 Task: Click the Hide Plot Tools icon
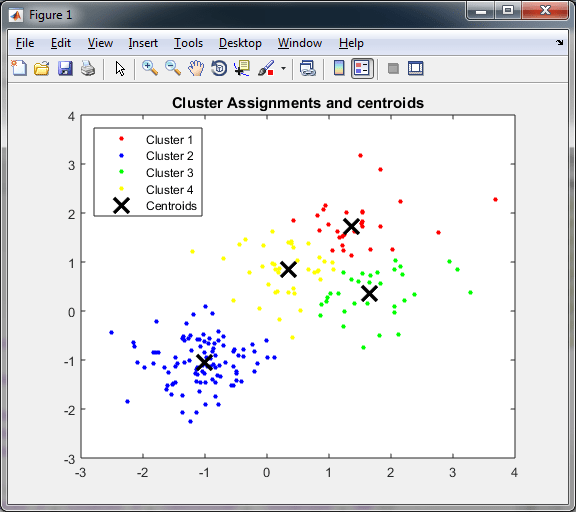393,68
